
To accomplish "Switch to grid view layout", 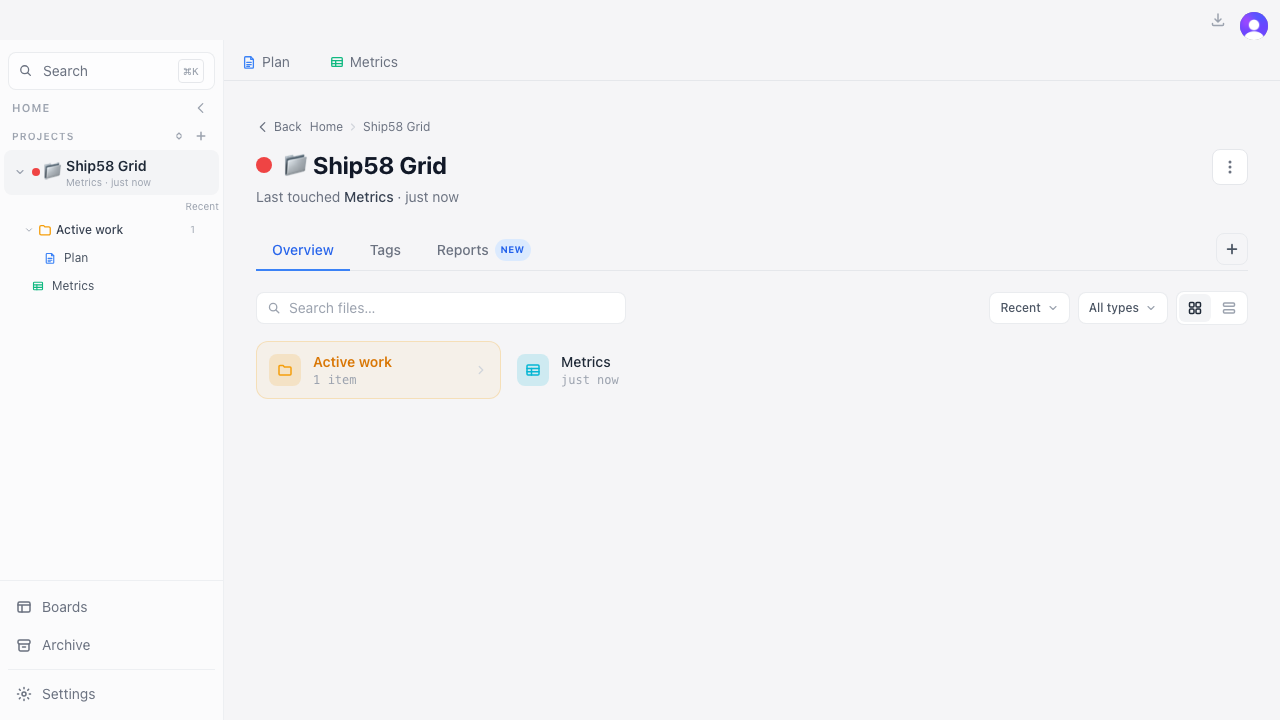I will 1195,308.
